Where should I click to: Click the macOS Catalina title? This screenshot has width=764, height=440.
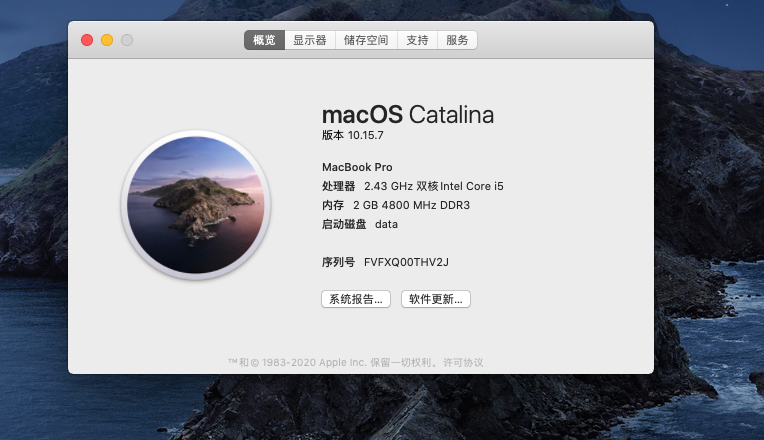408,115
